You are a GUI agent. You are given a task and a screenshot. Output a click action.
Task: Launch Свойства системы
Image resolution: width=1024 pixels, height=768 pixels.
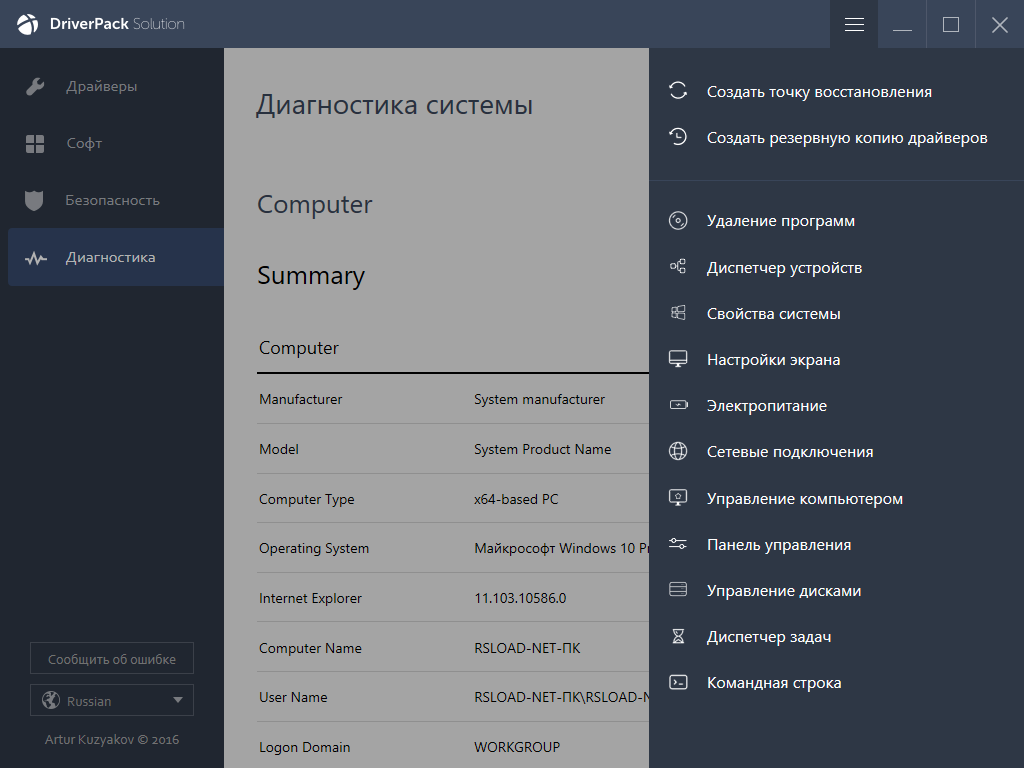(x=772, y=314)
